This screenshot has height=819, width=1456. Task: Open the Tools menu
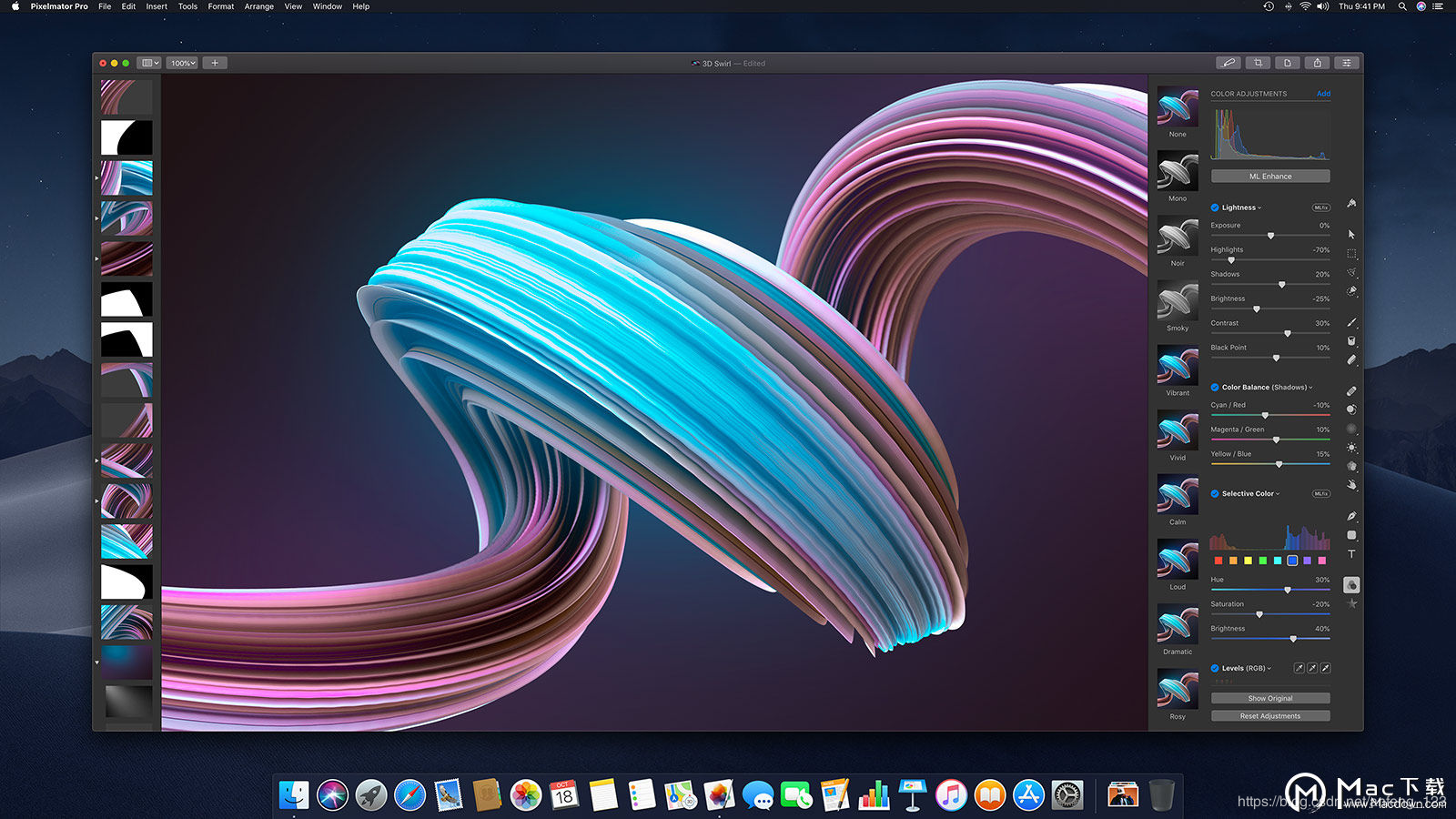[x=187, y=6]
